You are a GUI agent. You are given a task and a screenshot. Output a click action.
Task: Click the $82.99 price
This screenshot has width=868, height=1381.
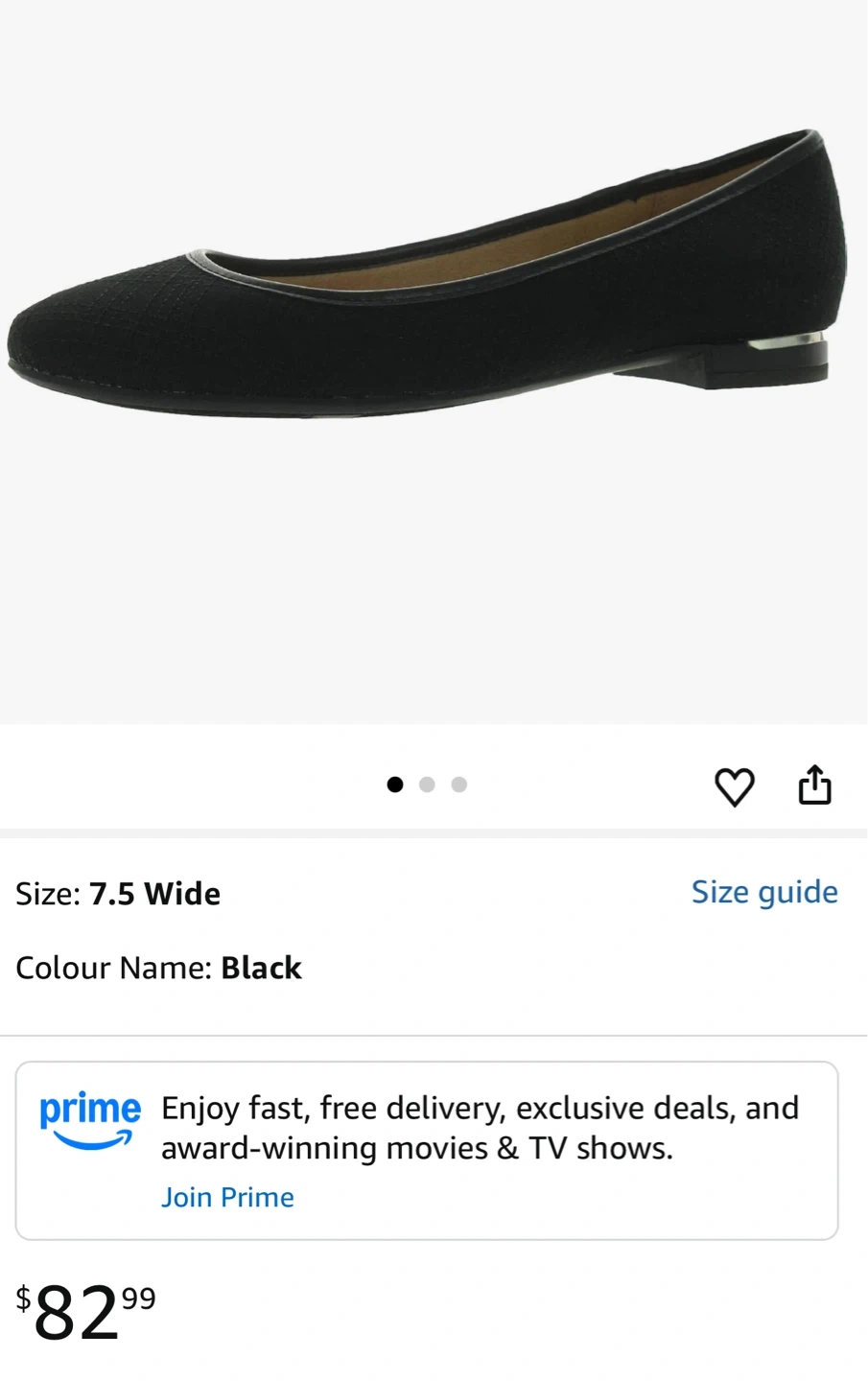(x=85, y=1313)
